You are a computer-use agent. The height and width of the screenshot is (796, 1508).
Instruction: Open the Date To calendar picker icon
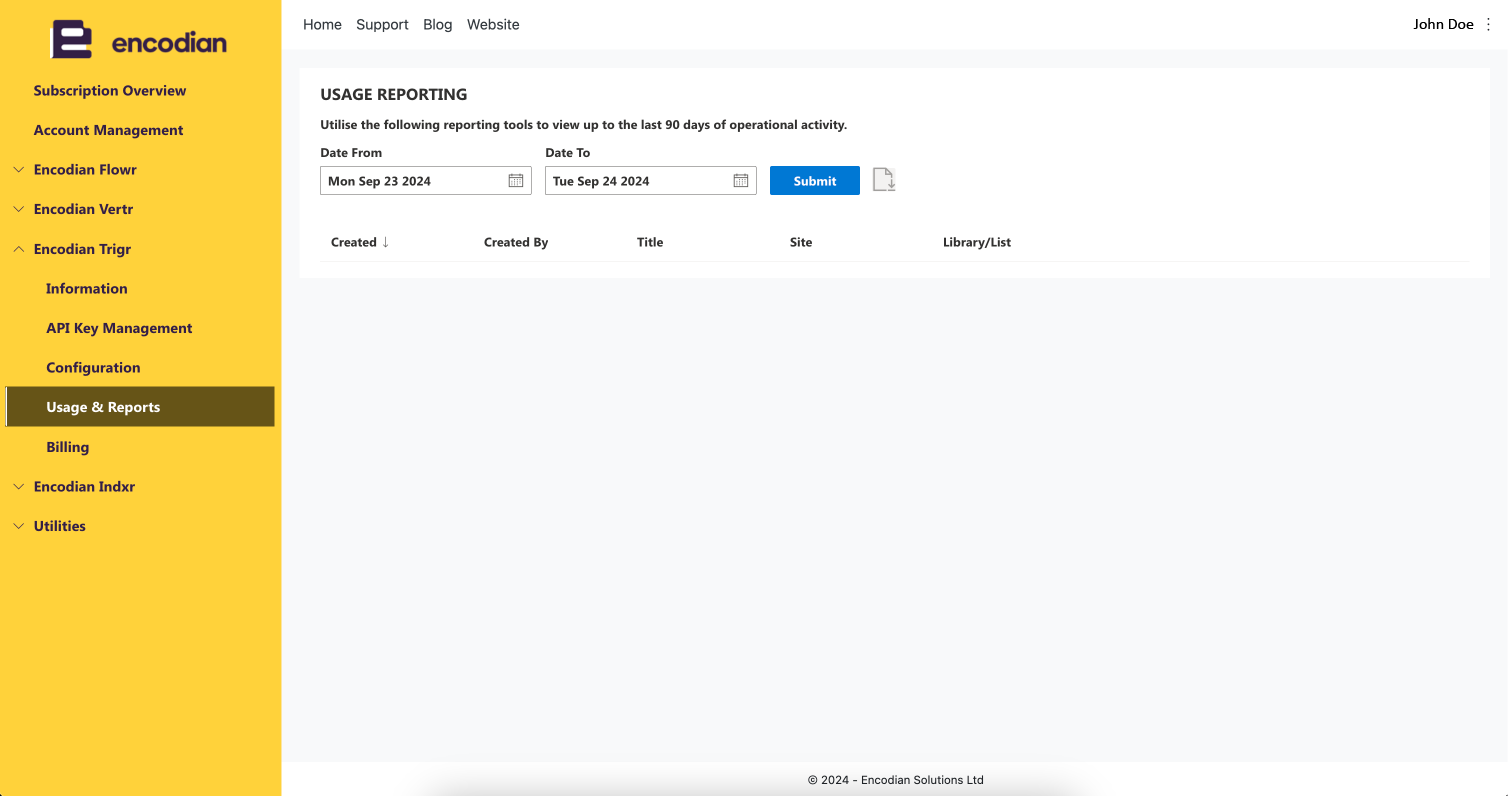tap(741, 181)
